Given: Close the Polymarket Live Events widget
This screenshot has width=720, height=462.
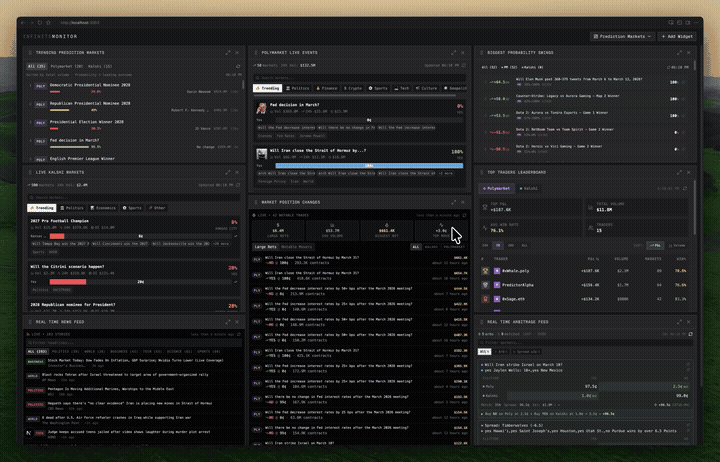Looking at the screenshot, I should tap(464, 51).
